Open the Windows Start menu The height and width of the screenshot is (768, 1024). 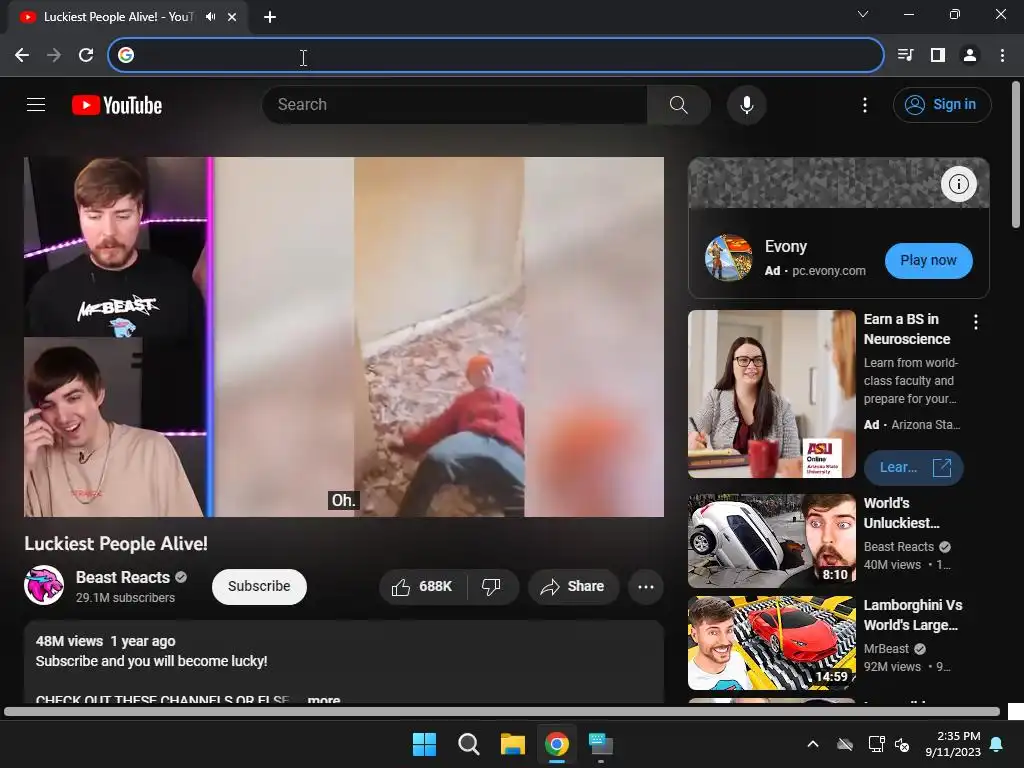click(x=424, y=744)
